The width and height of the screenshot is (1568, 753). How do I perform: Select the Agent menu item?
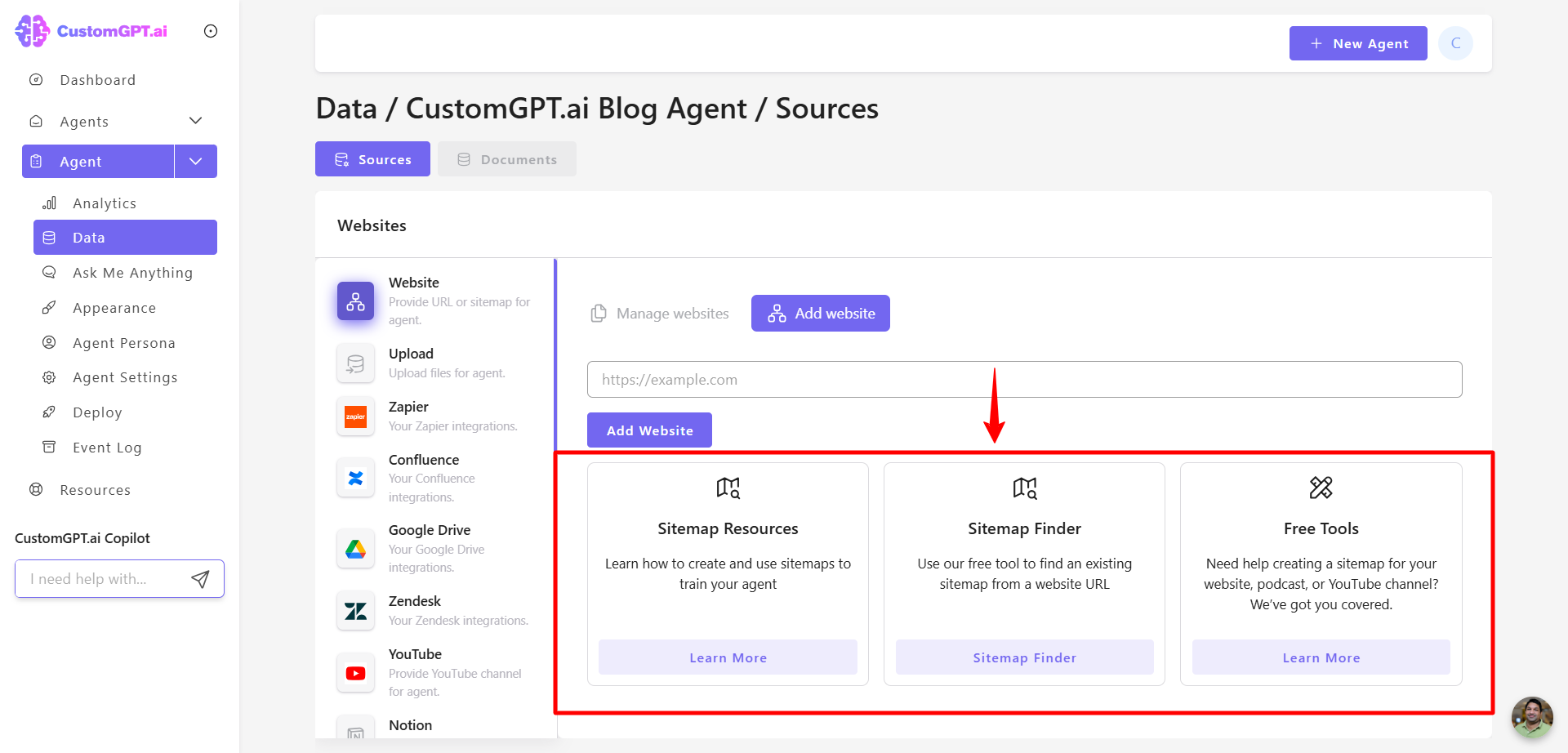(98, 162)
